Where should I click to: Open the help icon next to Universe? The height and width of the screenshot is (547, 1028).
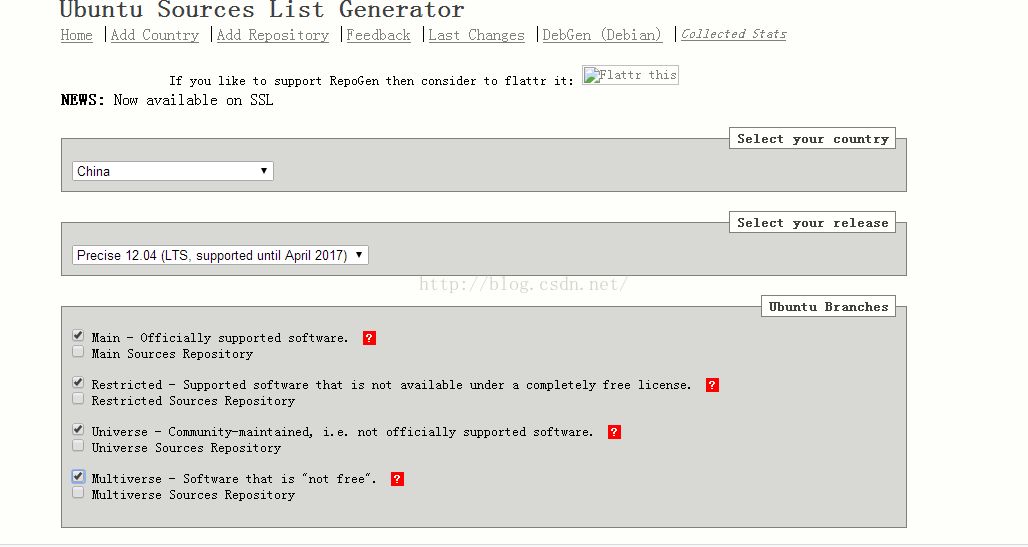(x=614, y=432)
